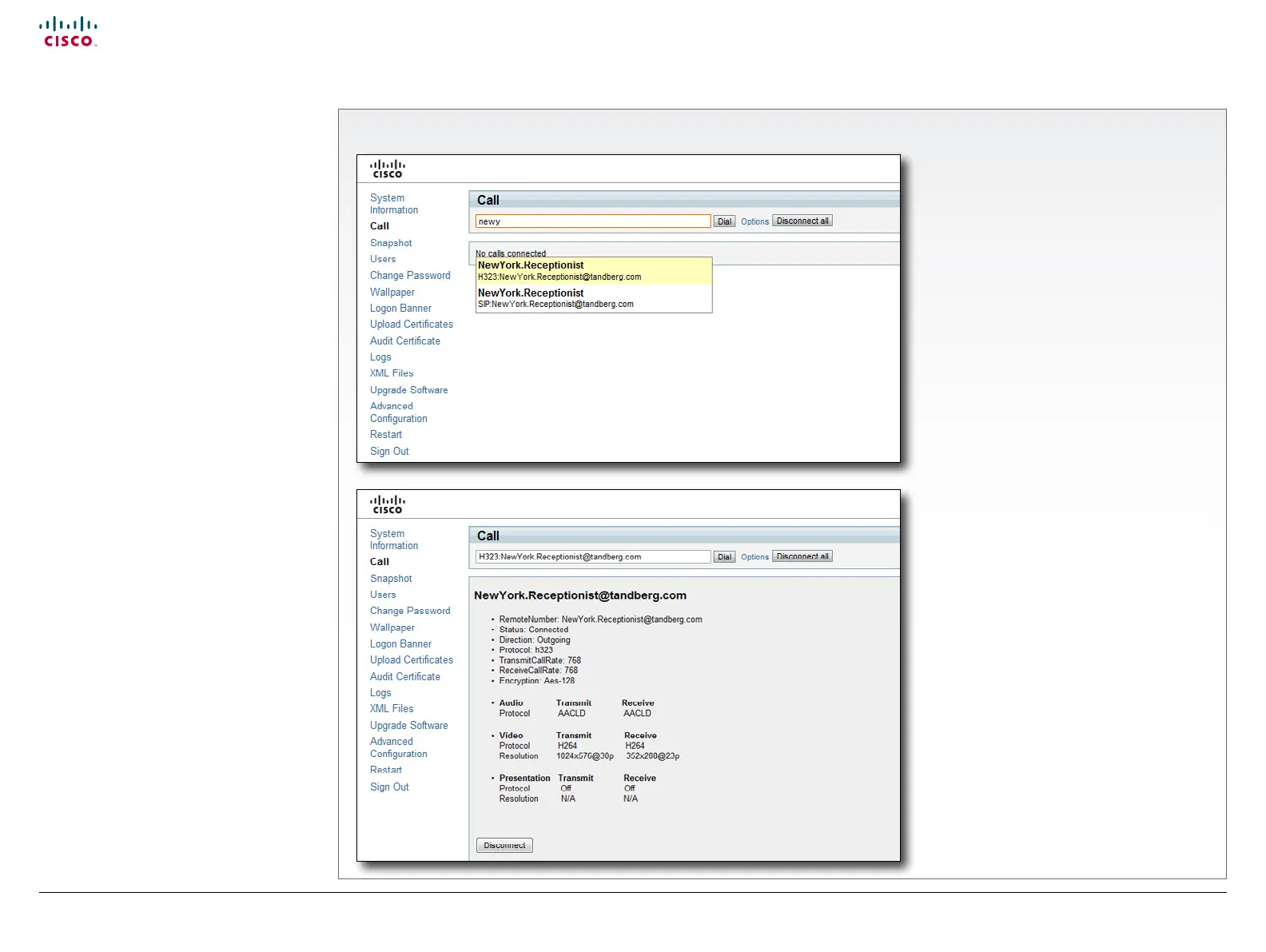Select SIP:NewYork.Receptionist suggestion
The width and height of the screenshot is (1266, 952).
click(x=594, y=298)
